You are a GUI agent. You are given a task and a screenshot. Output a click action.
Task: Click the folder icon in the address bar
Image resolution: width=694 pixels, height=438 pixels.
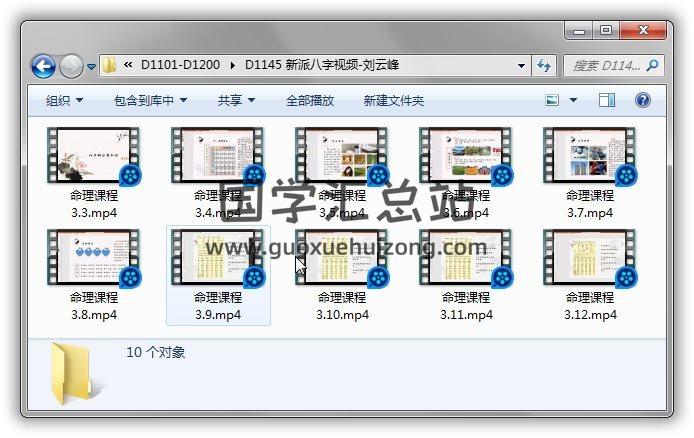click(x=109, y=65)
